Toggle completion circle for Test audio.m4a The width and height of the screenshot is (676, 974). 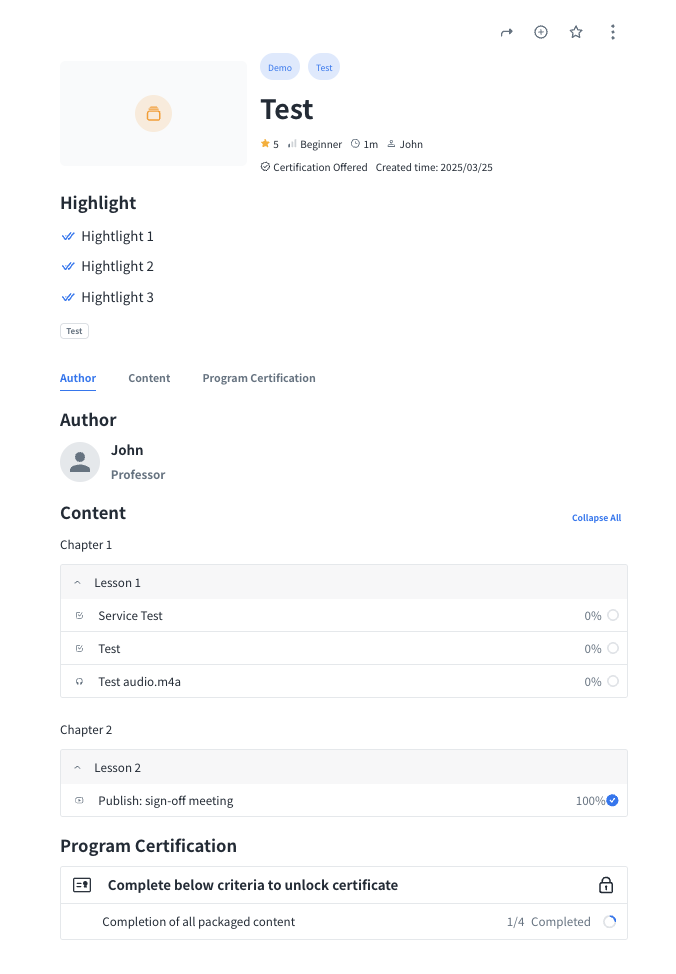pos(613,682)
